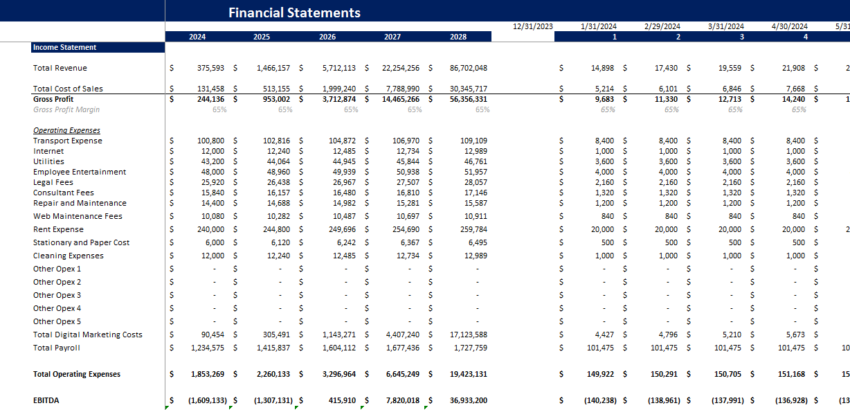This screenshot has height=410, width=850.
Task: Select the Gross Profit Margin label
Action: coord(66,110)
